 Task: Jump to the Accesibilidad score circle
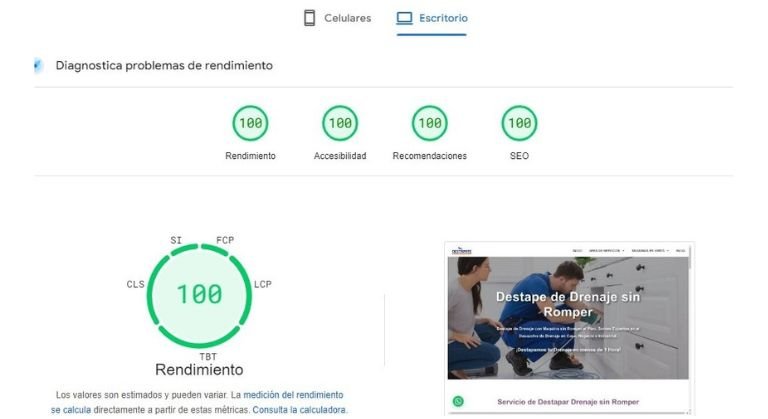tap(340, 124)
